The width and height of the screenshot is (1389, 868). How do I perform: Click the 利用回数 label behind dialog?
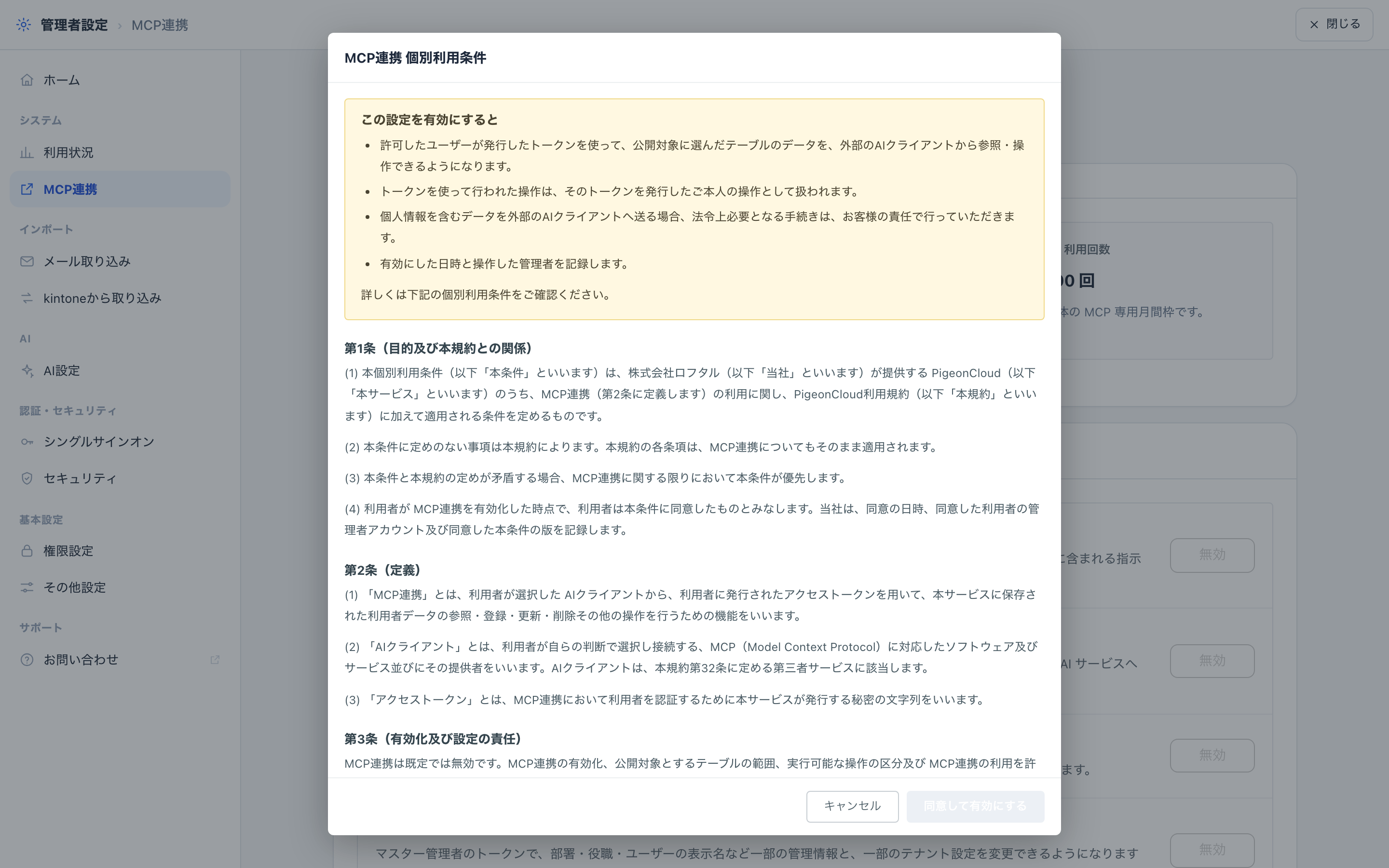[x=1087, y=249]
